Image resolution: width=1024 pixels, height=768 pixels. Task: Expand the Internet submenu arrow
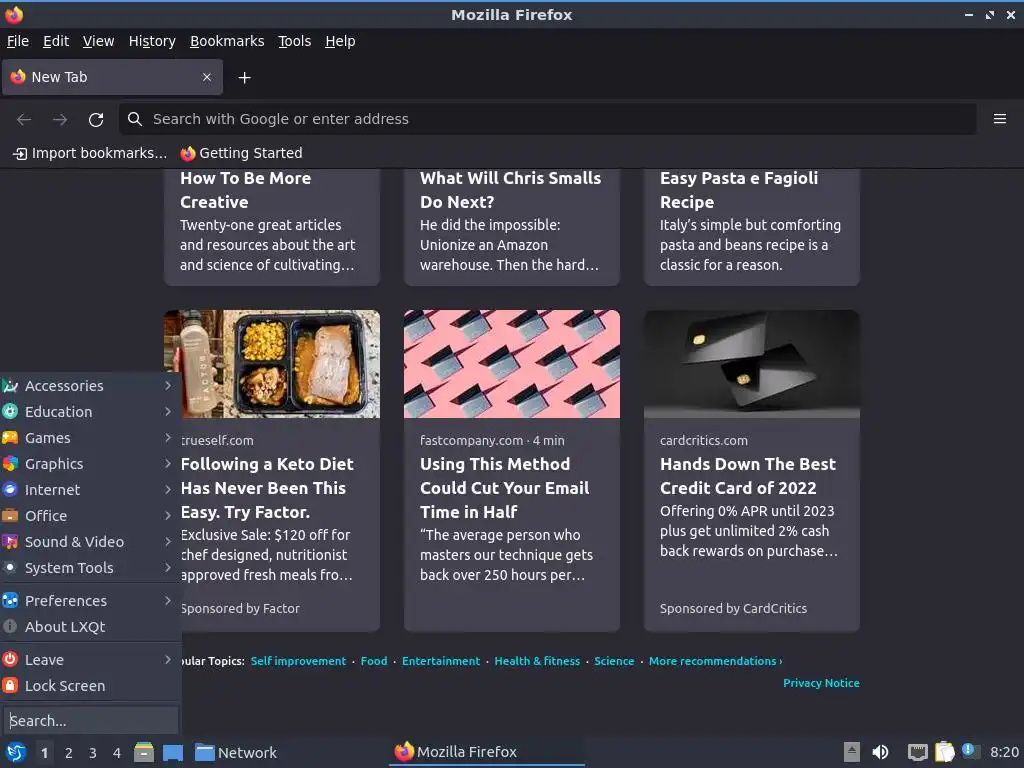168,489
